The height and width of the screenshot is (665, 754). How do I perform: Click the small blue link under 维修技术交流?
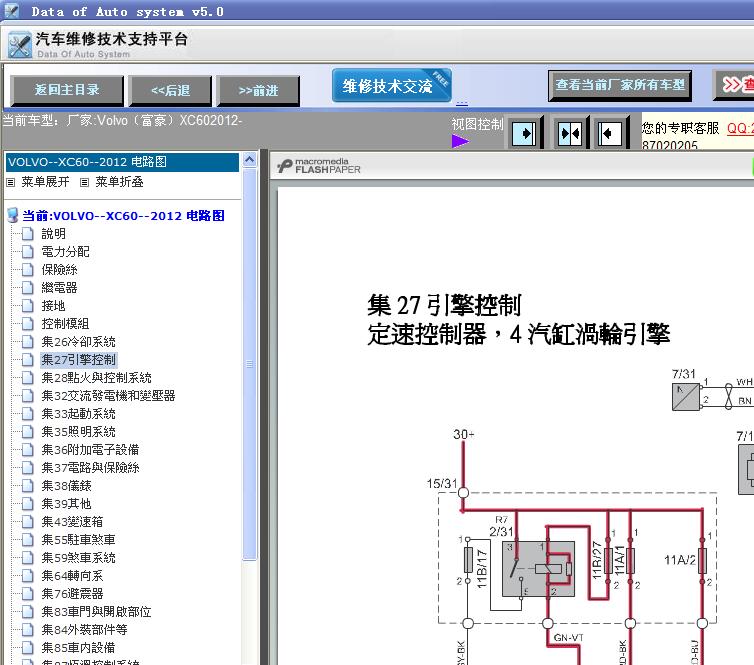point(462,103)
